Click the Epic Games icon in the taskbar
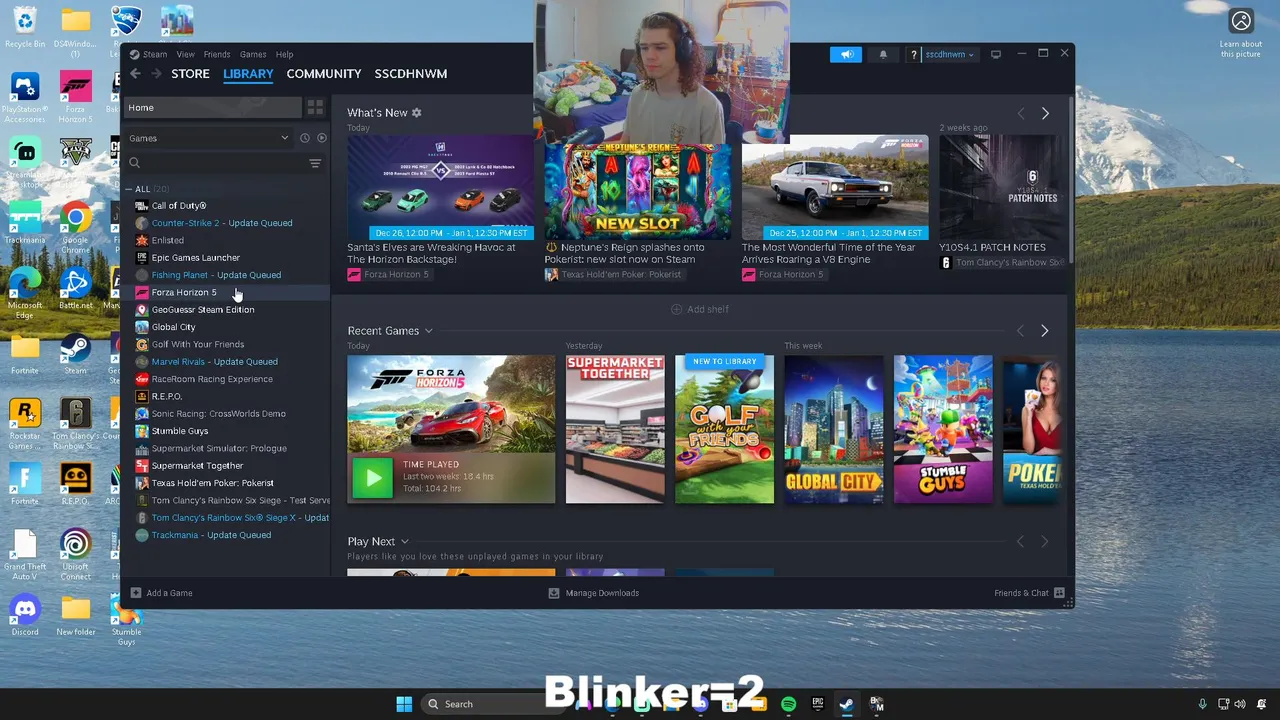 pos(818,704)
